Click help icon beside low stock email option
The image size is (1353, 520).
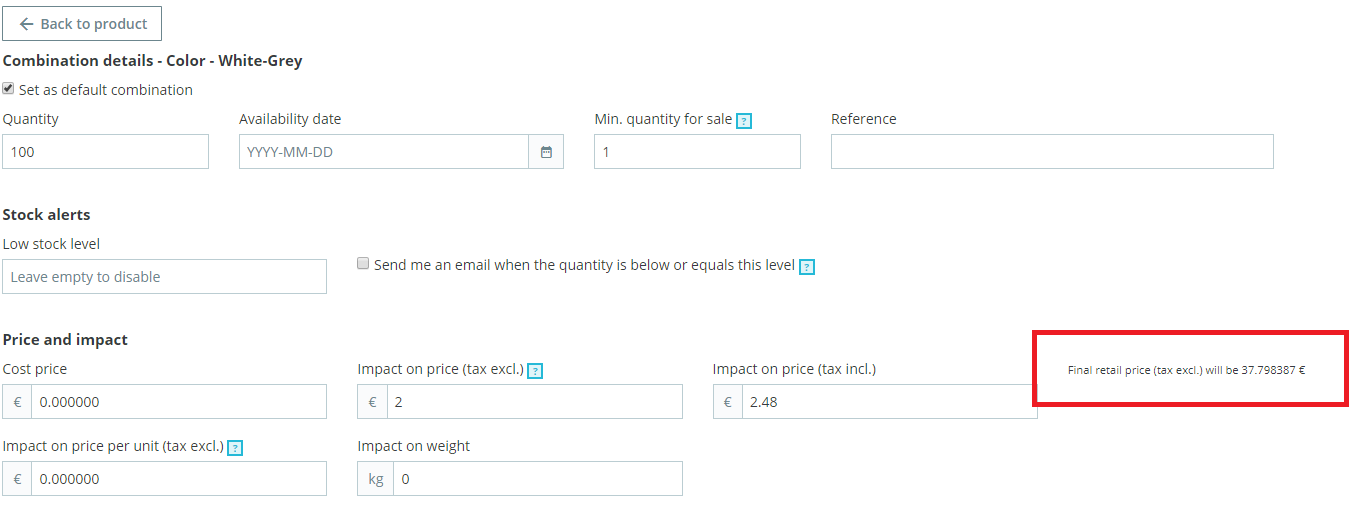pos(807,267)
